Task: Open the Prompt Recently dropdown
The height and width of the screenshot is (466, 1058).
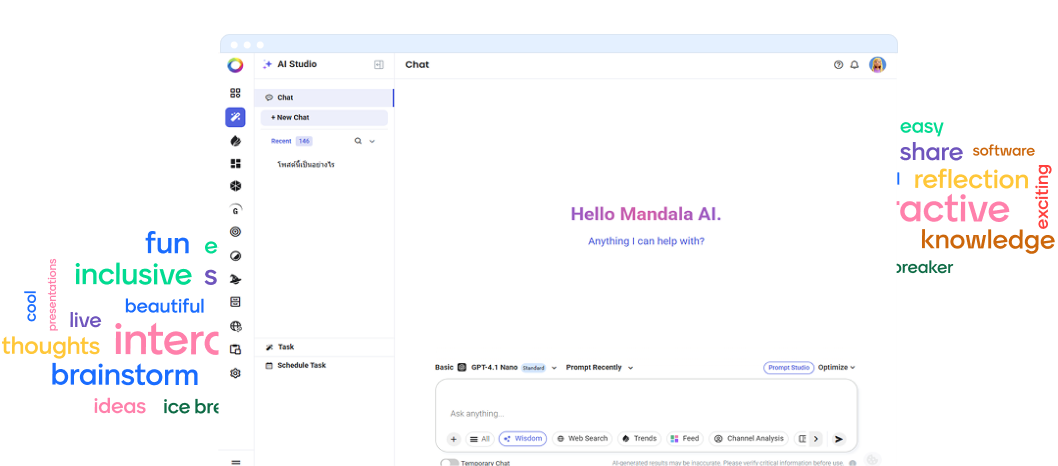Action: click(600, 368)
